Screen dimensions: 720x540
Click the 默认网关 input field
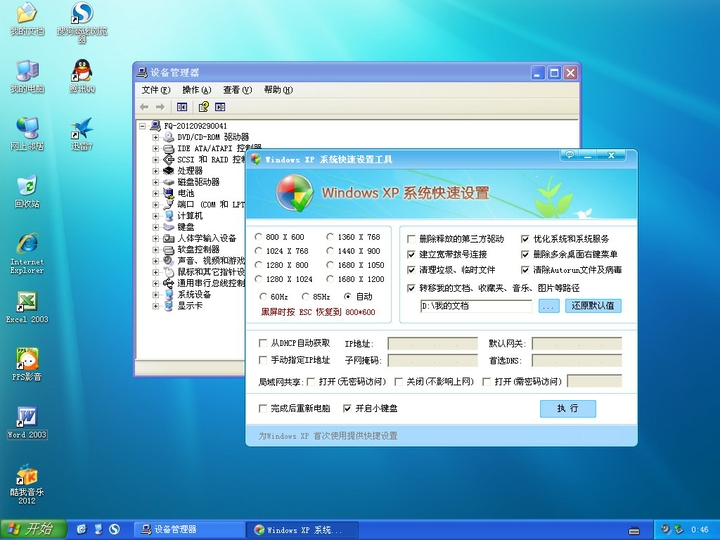click(577, 343)
